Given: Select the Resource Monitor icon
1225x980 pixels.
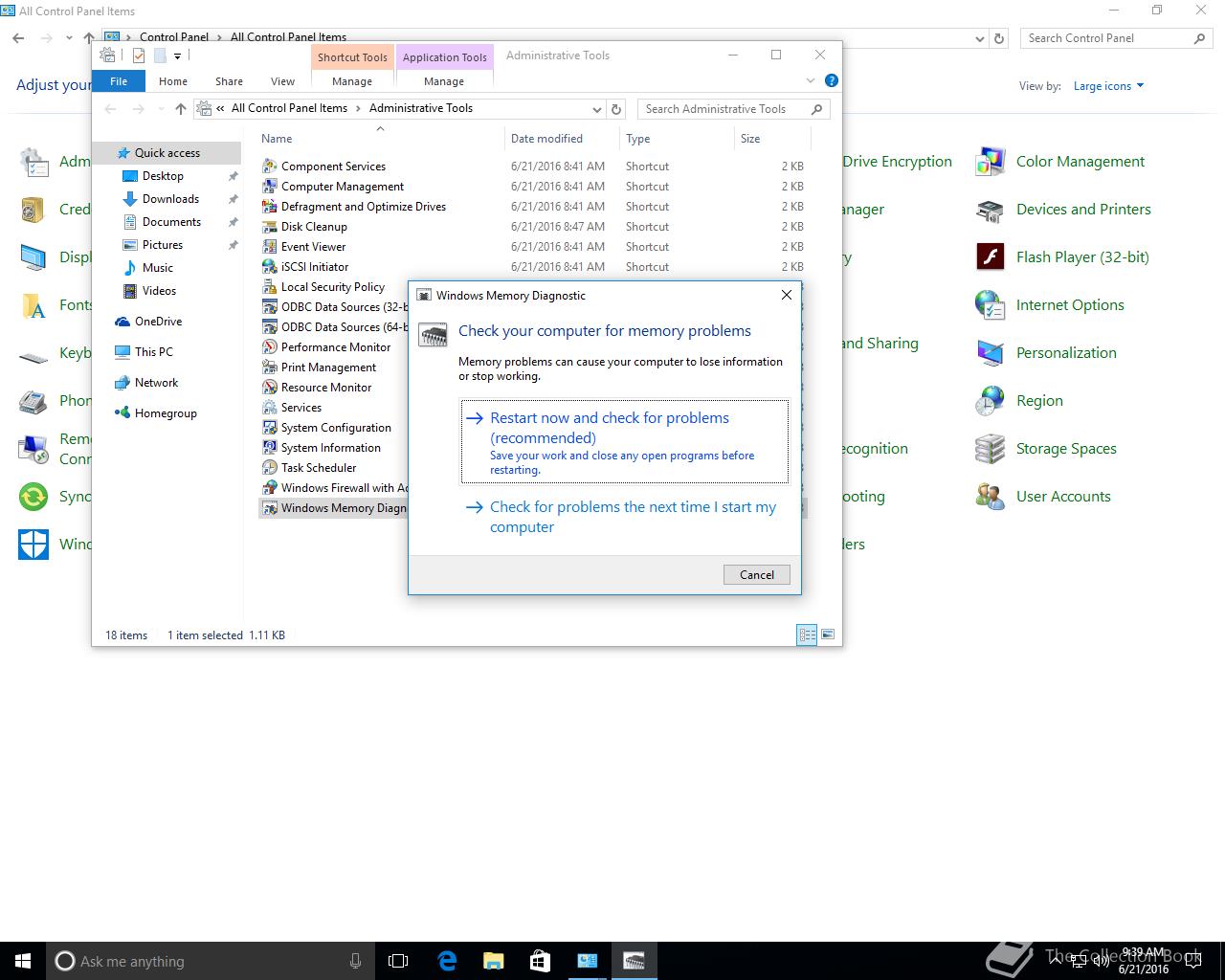Looking at the screenshot, I should 270,388.
